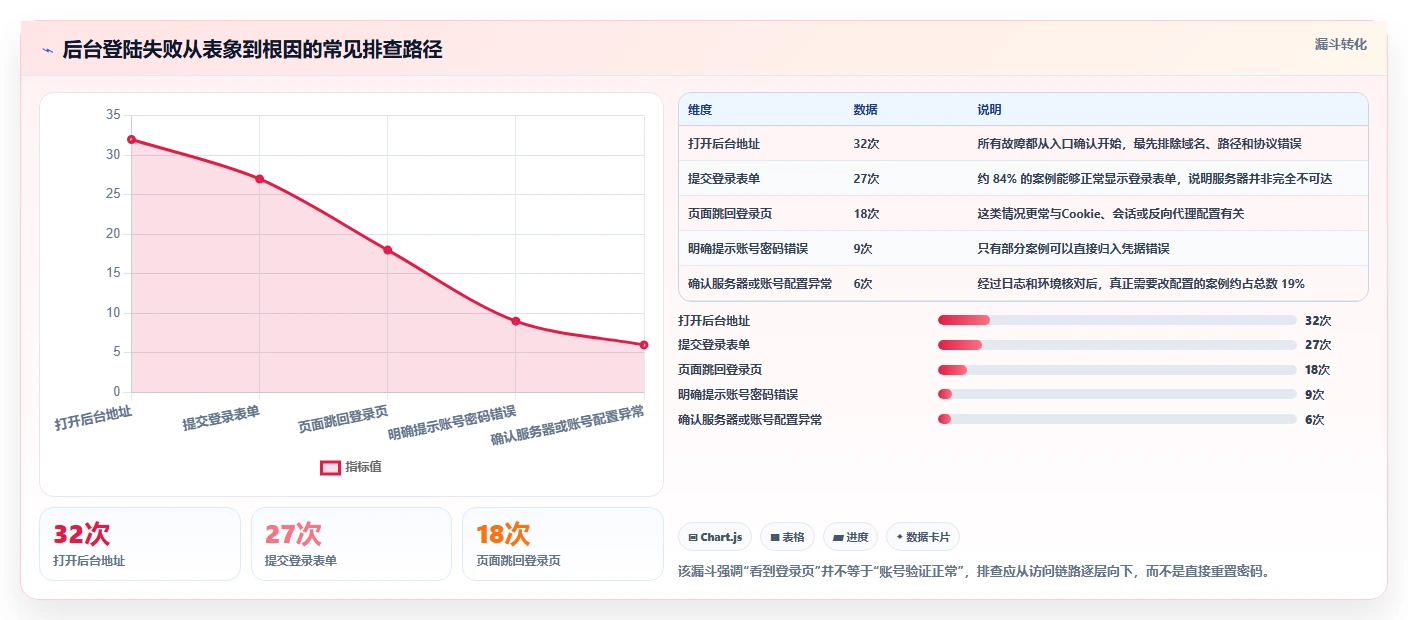Click table cell 确认服务器或账号配置异常
This screenshot has width=1408, height=620.
(760, 284)
